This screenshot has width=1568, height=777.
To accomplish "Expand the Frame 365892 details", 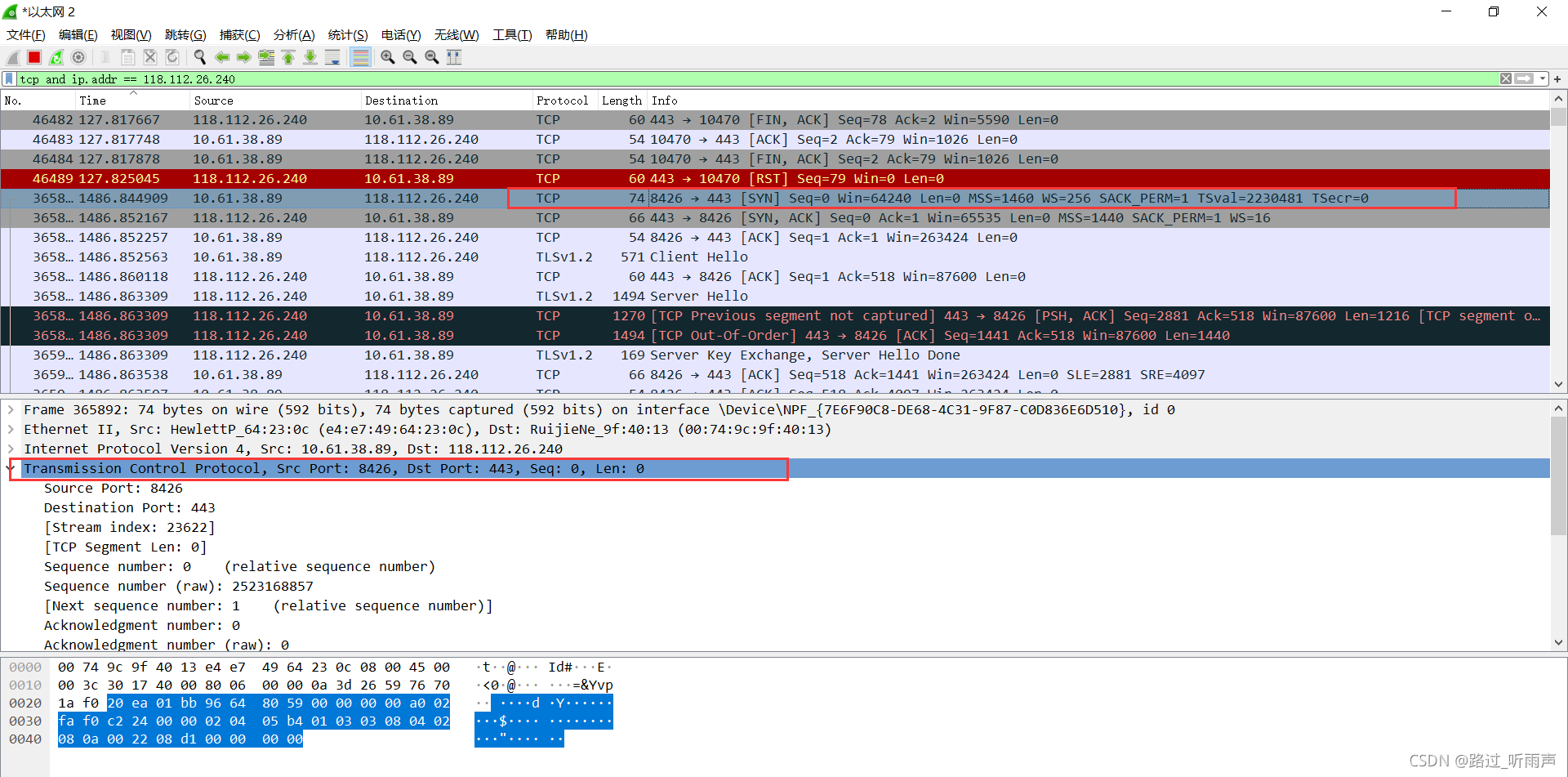I will click(x=11, y=410).
